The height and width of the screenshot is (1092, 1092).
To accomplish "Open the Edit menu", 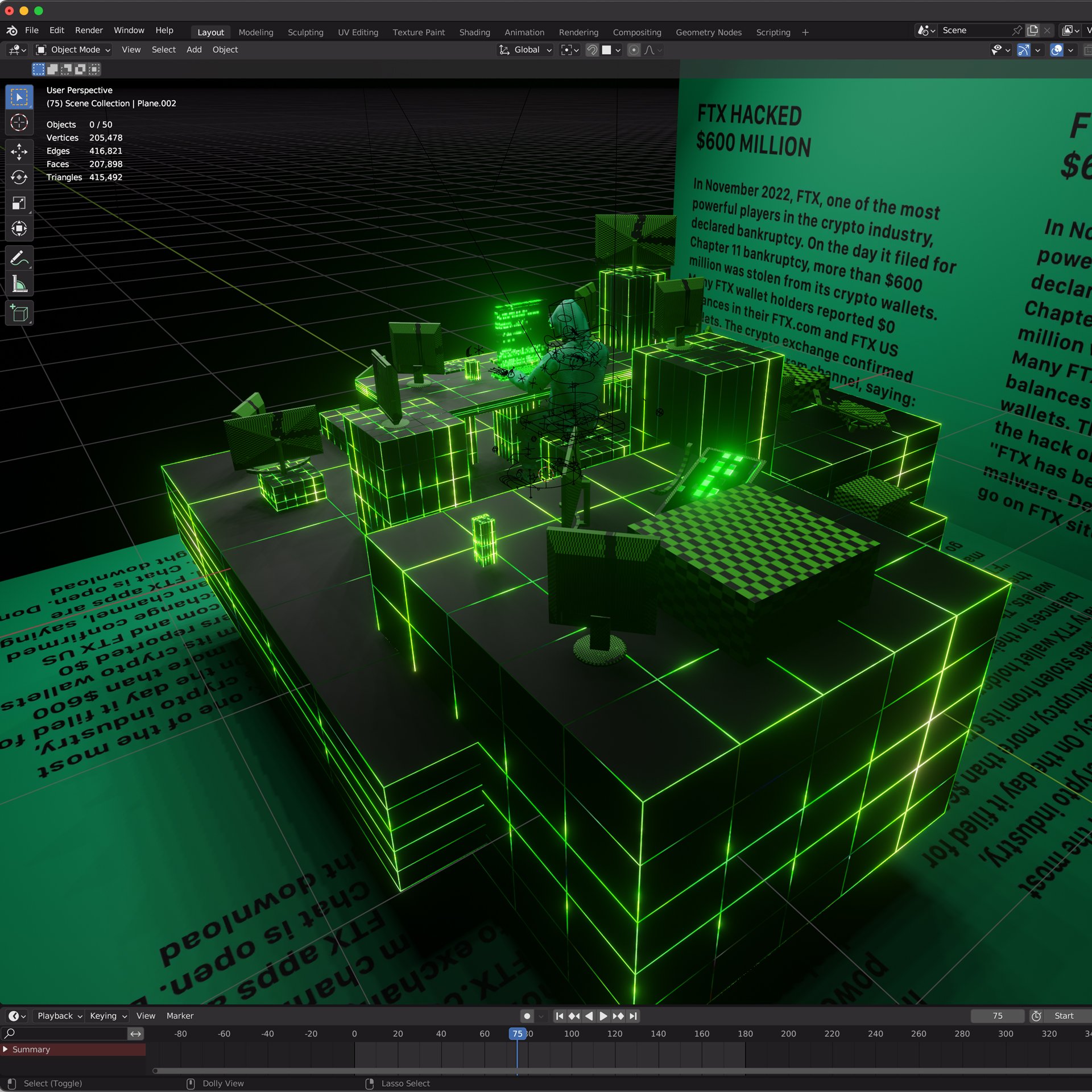I will 57,31.
